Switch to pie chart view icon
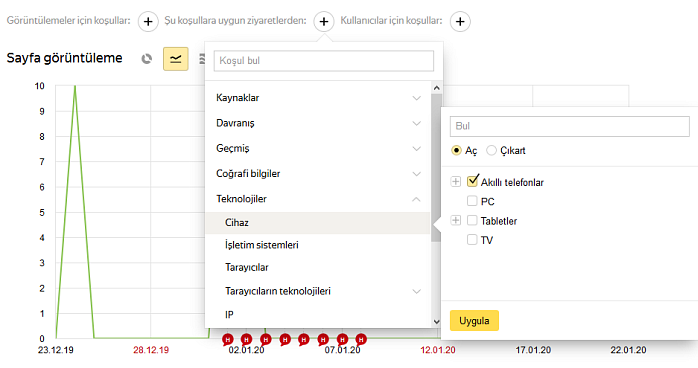The height and width of the screenshot is (368, 698). pyautogui.click(x=146, y=59)
